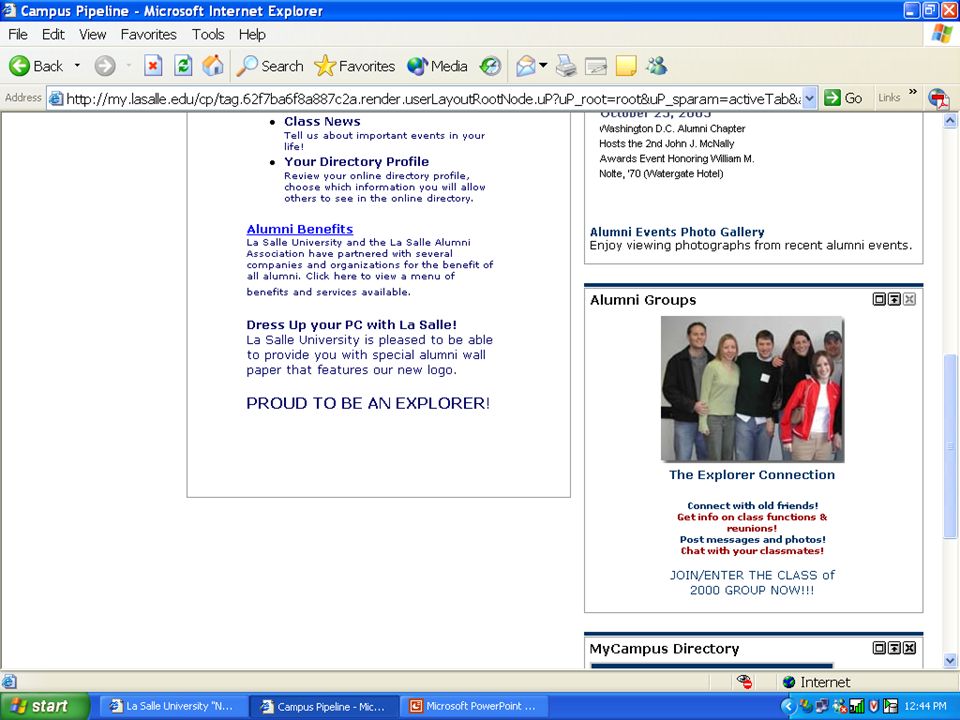The height and width of the screenshot is (720, 960).
Task: Launch the Messenger people icon
Action: [x=656, y=66]
